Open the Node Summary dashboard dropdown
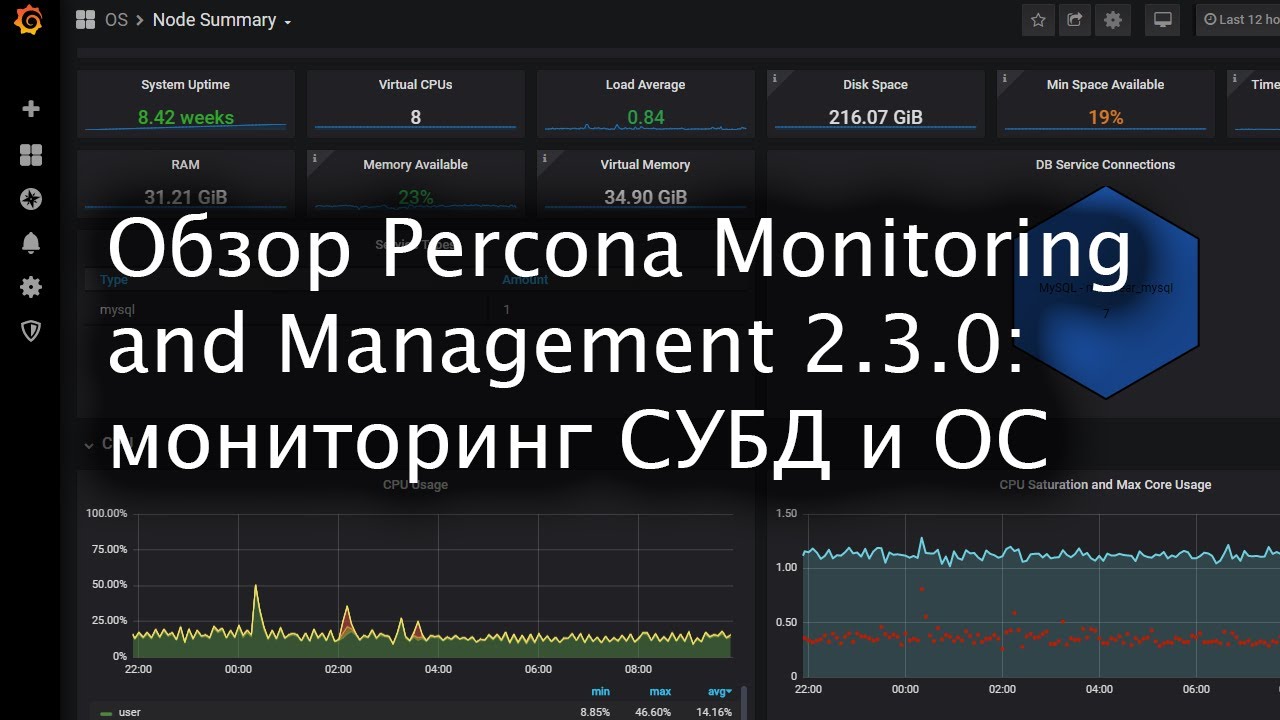 [222, 20]
